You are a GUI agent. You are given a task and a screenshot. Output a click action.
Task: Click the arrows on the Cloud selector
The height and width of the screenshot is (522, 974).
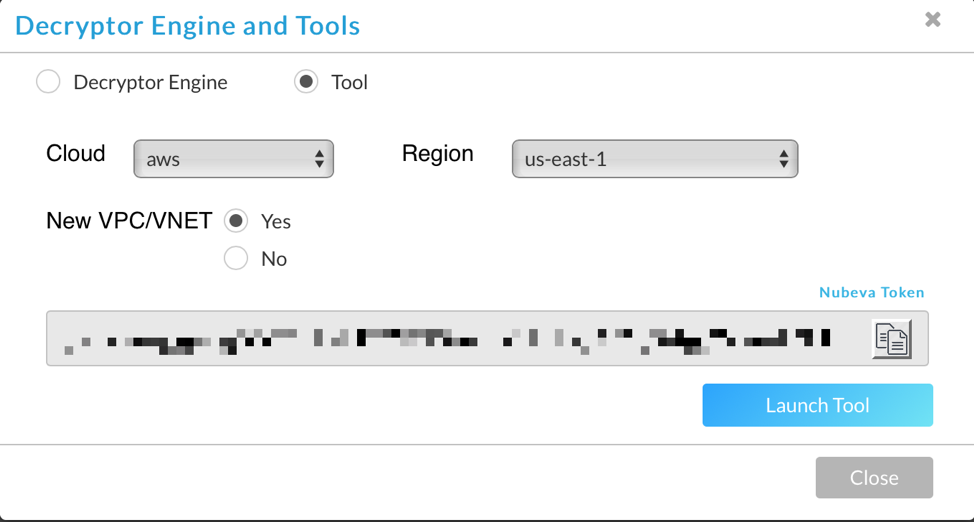point(319,159)
